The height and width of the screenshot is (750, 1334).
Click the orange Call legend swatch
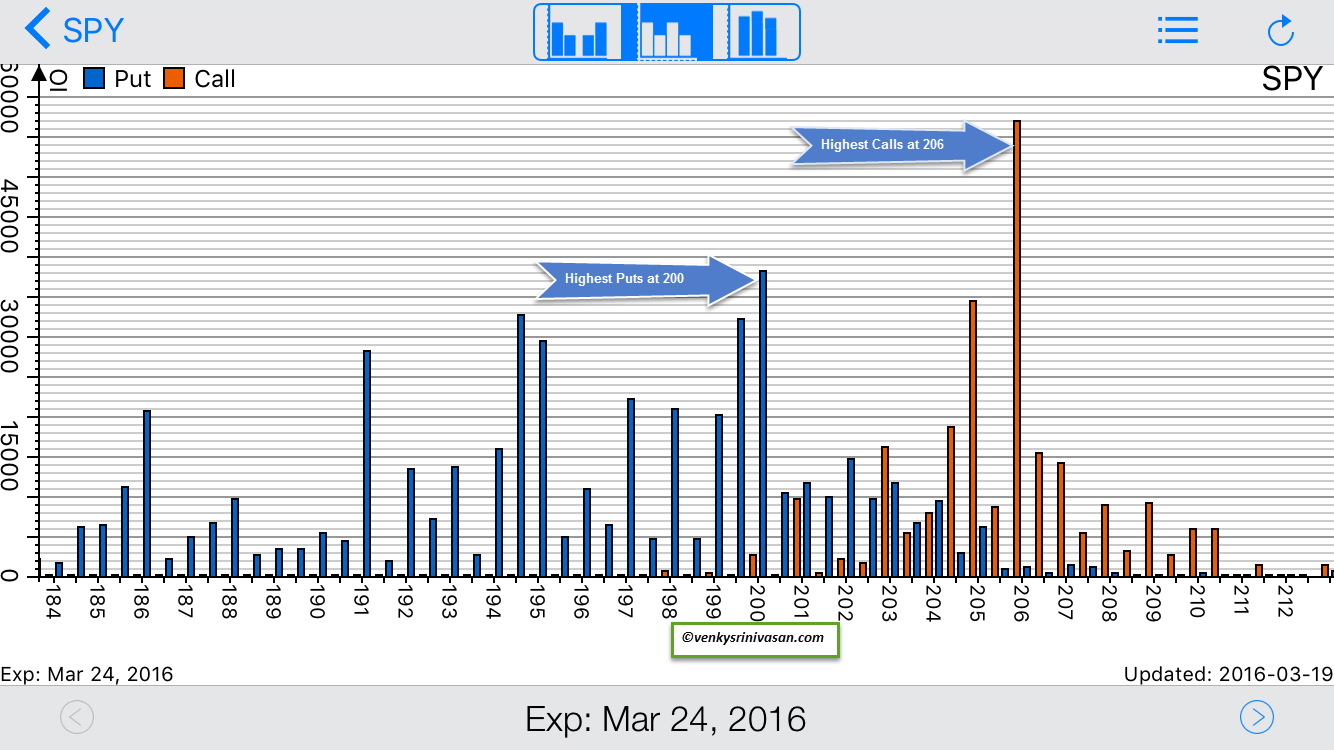[174, 78]
